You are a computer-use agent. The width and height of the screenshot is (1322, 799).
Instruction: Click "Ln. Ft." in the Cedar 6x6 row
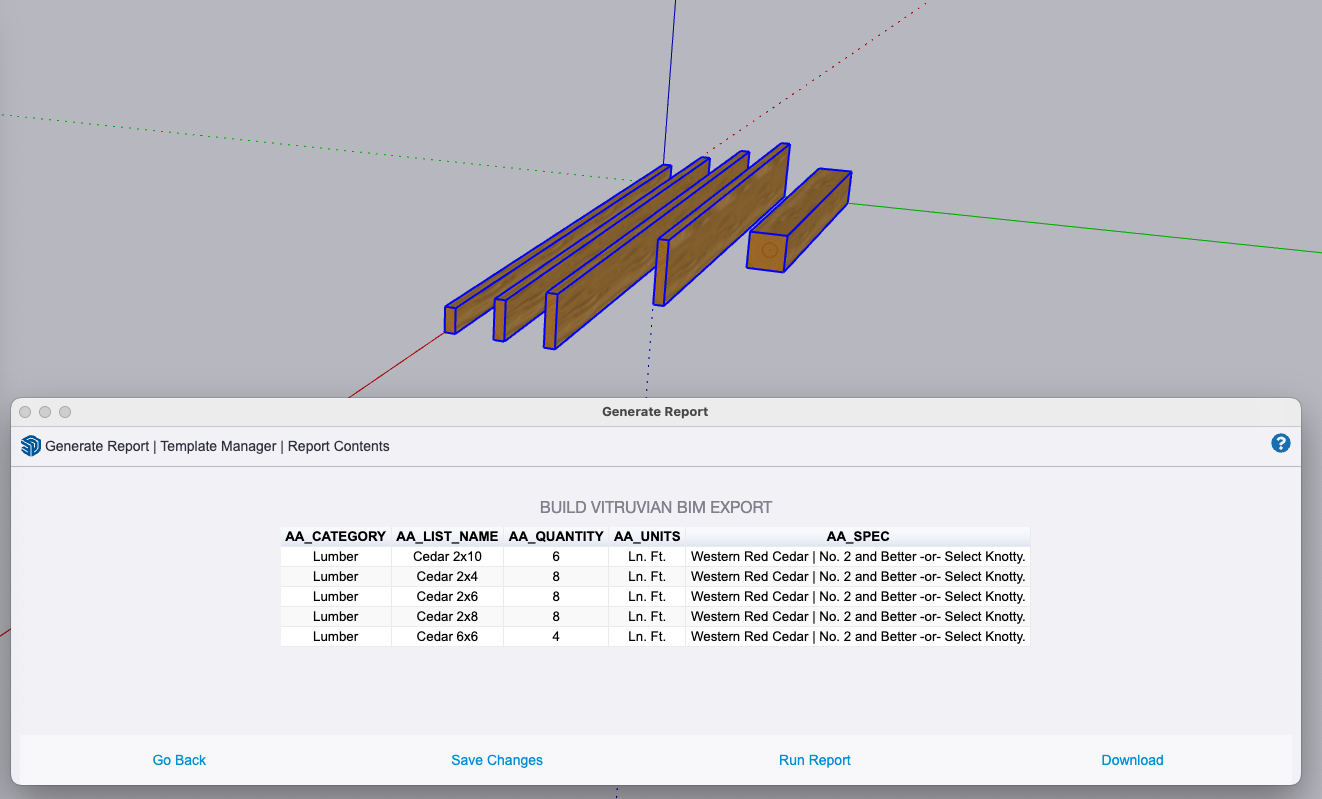pyautogui.click(x=647, y=636)
